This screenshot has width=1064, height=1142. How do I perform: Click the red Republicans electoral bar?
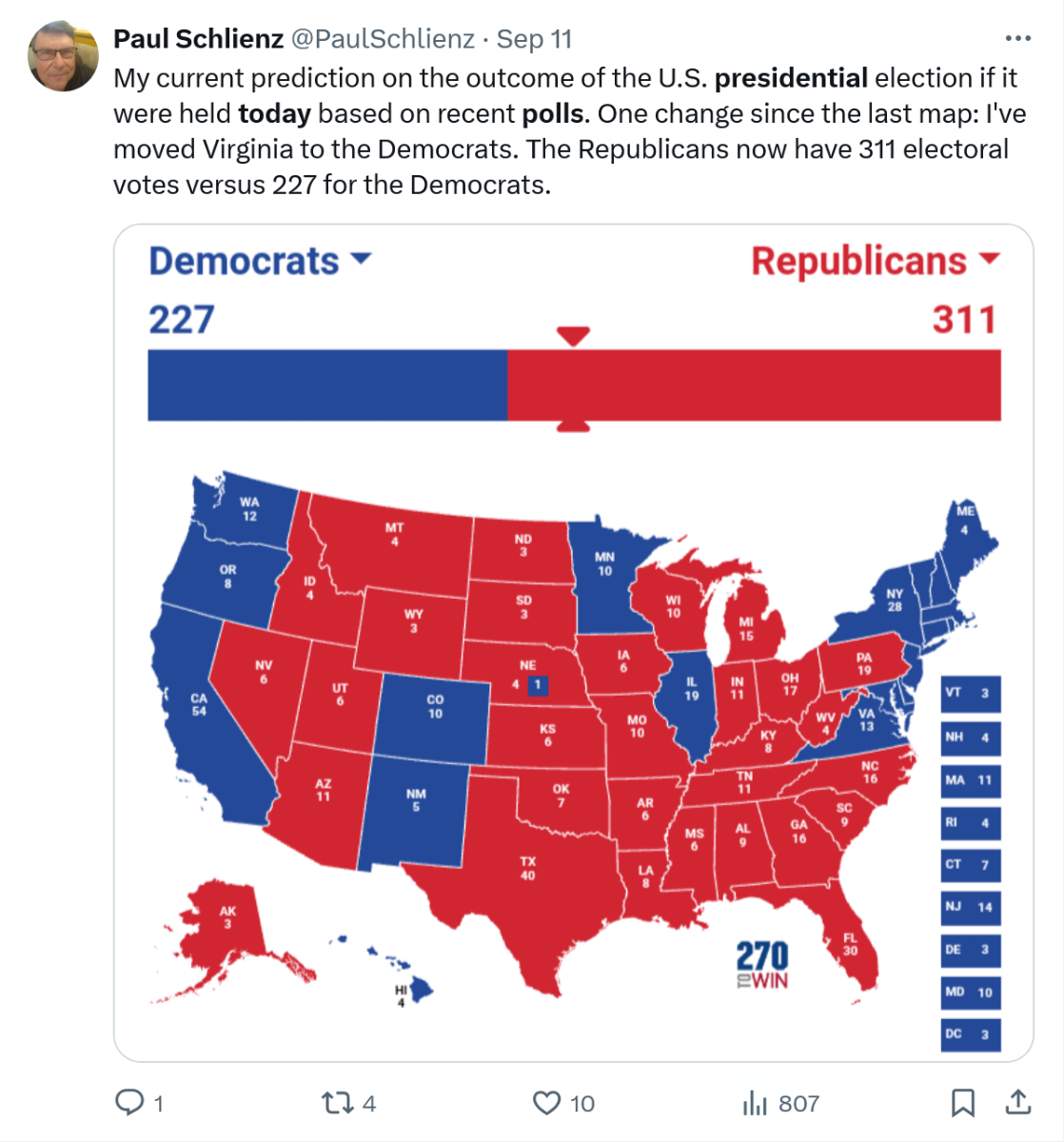[x=754, y=384]
